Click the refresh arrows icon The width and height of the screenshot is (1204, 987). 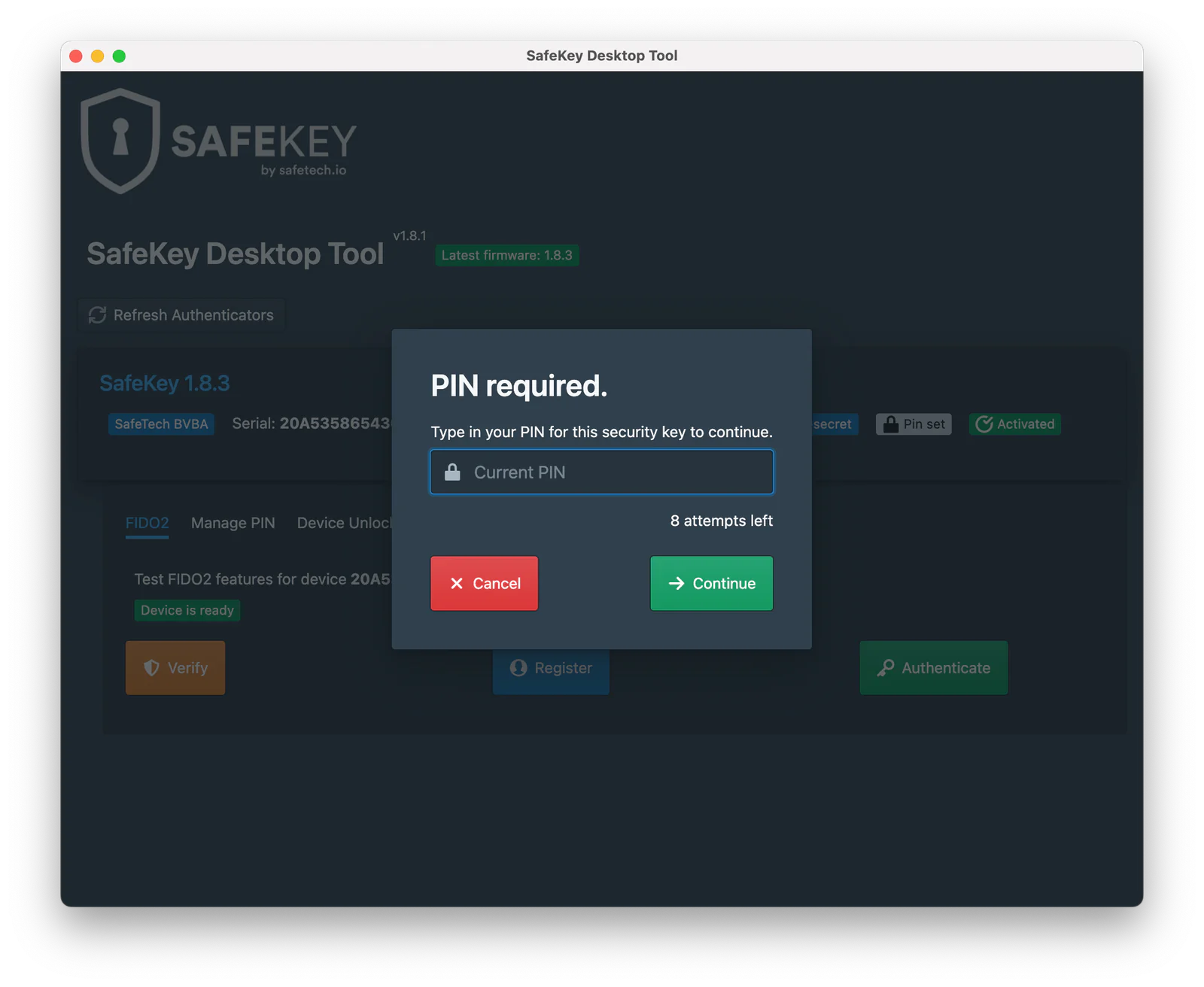point(97,314)
